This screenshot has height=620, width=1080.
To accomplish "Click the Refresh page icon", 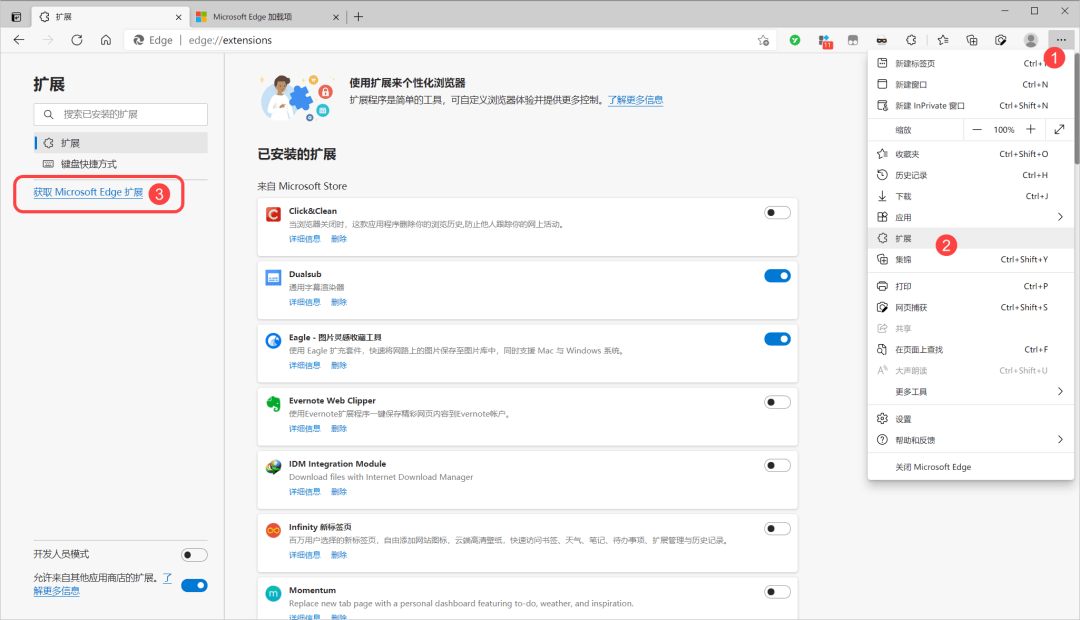I will (76, 40).
